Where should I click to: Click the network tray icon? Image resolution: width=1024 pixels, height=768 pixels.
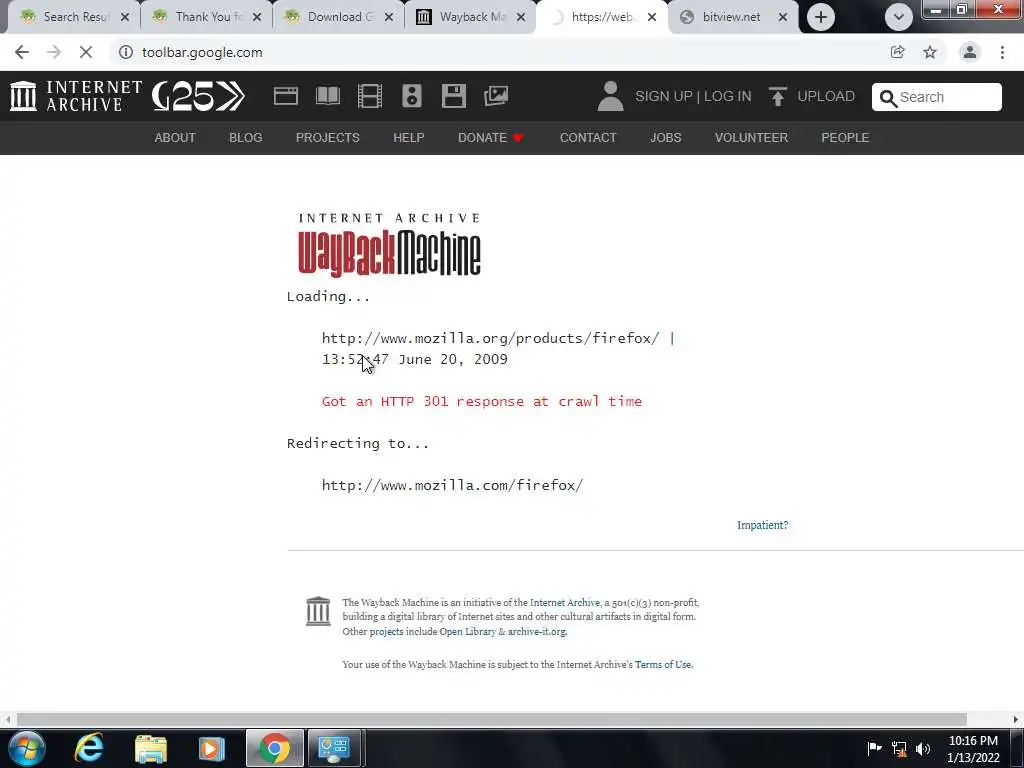[899, 748]
